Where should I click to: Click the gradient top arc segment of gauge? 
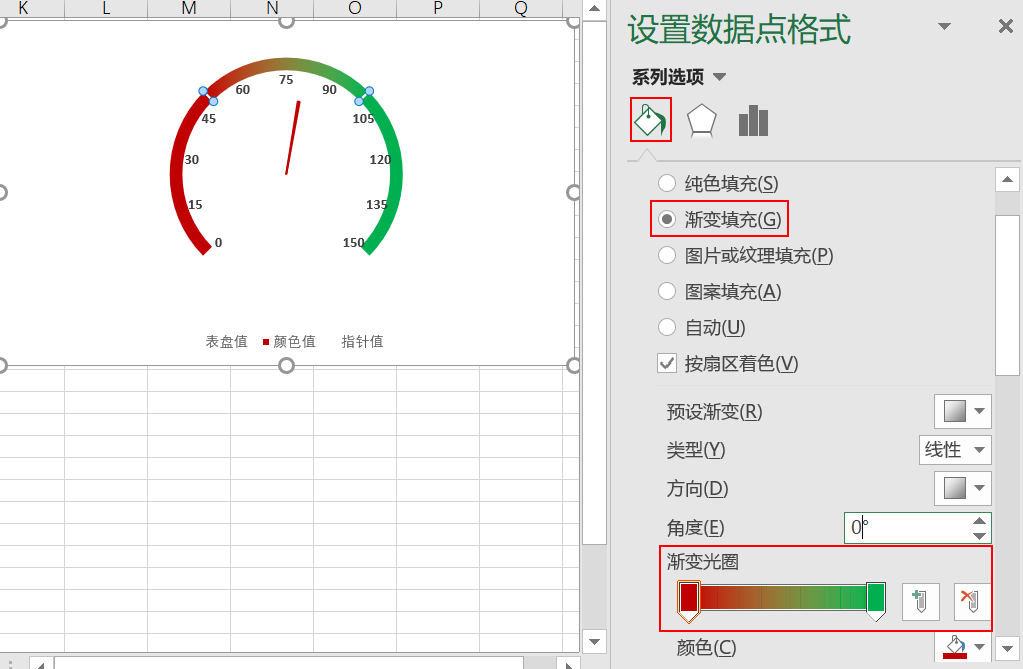(x=286, y=64)
